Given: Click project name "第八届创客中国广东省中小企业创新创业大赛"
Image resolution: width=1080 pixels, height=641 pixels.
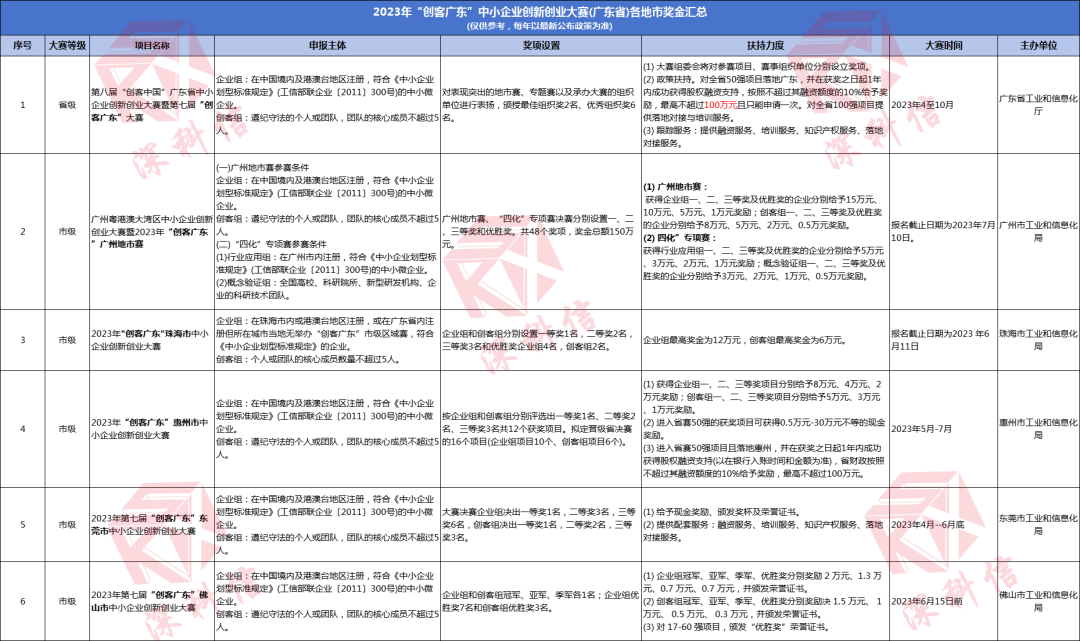Looking at the screenshot, I should coord(152,105).
